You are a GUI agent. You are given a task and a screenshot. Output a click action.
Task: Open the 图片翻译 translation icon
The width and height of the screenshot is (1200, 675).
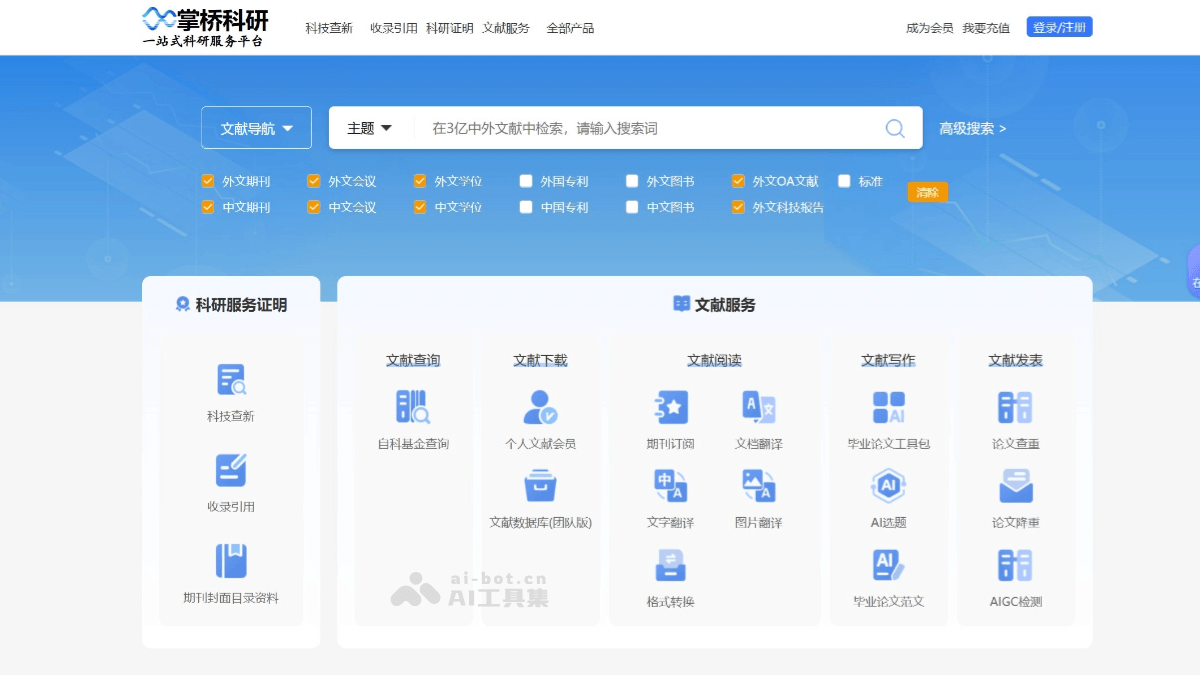pos(758,486)
